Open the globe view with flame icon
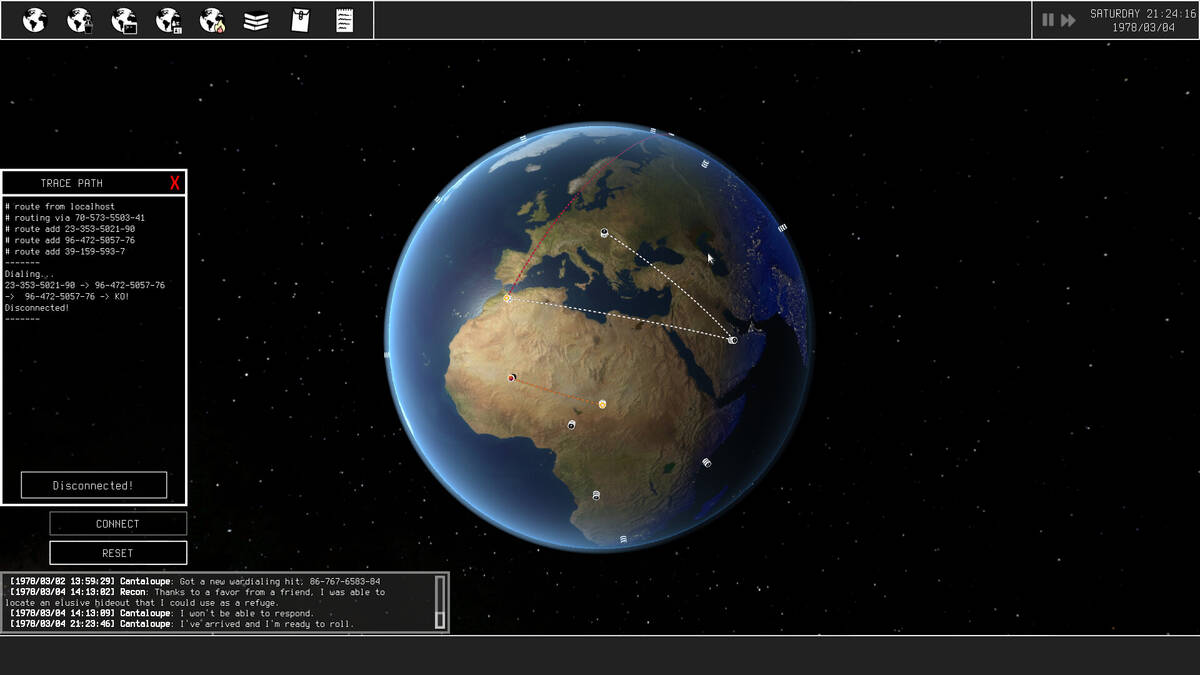 click(x=212, y=20)
